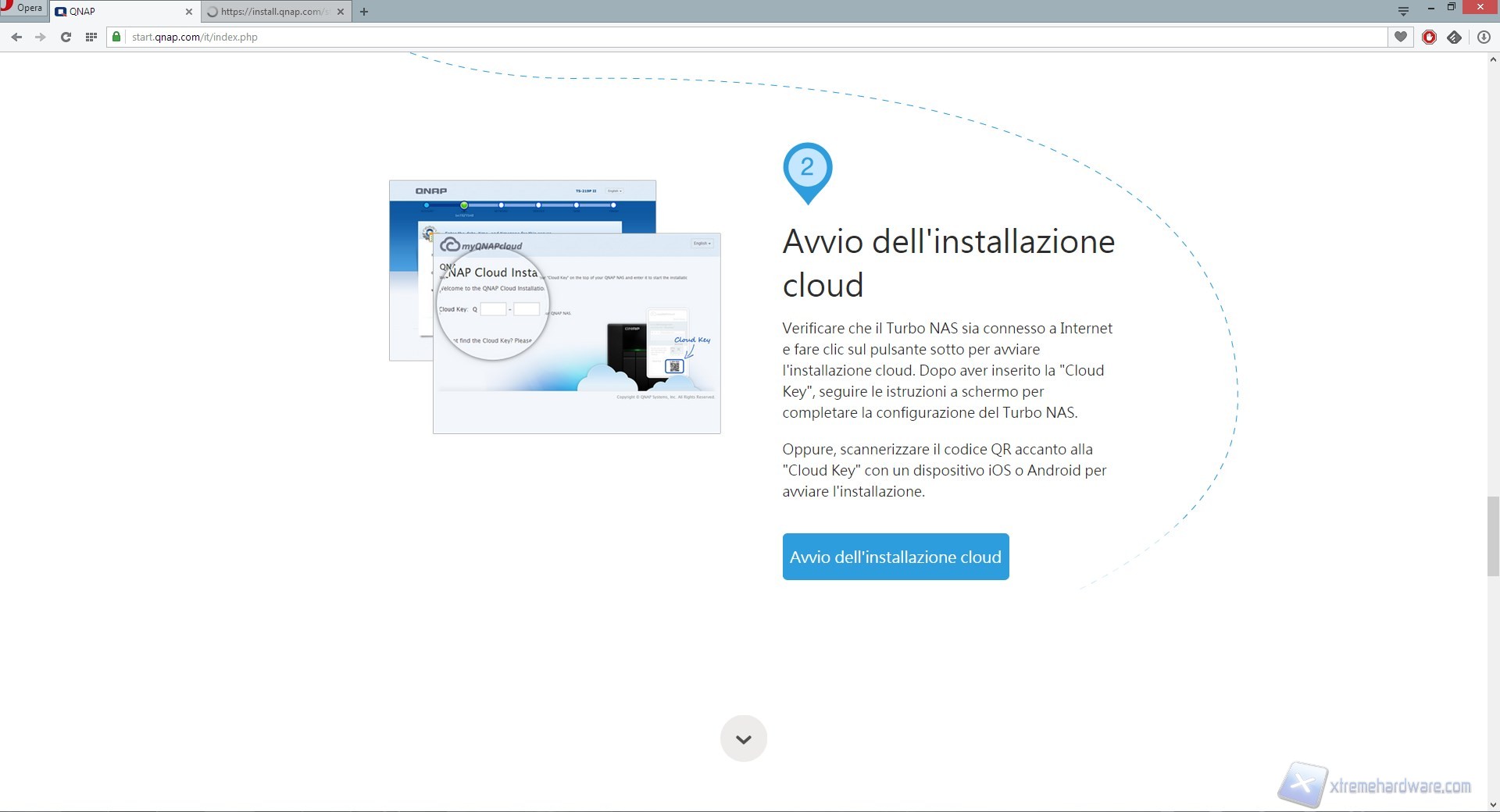The height and width of the screenshot is (812, 1500).
Task: Switch to the install.qnap.com tab
Action: coord(270,12)
